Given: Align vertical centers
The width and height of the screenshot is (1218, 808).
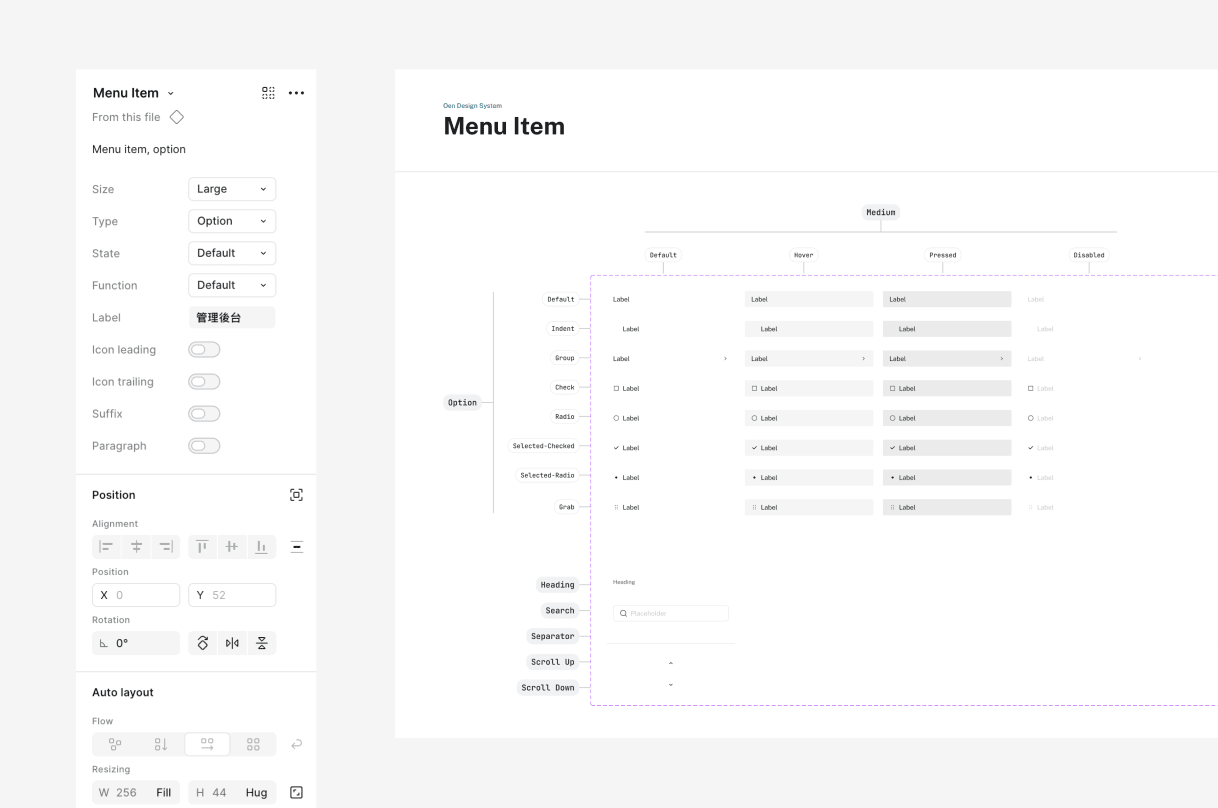Looking at the screenshot, I should [x=232, y=546].
